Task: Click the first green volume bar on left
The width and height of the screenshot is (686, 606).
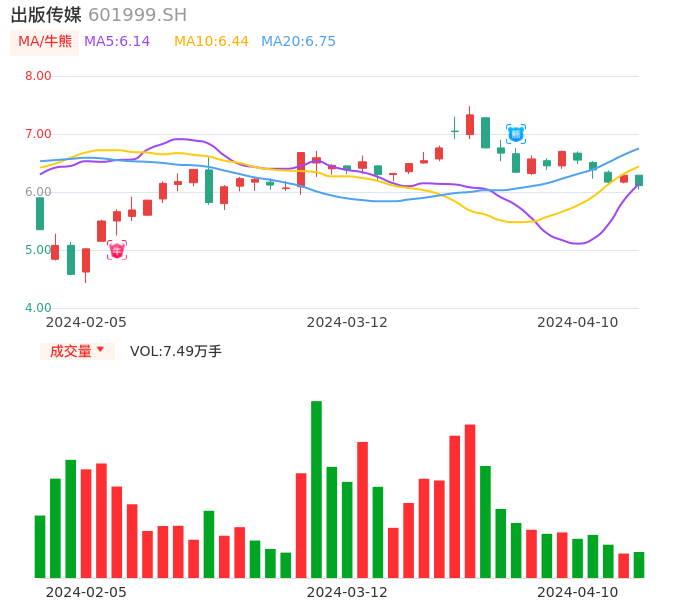Action: click(x=40, y=546)
